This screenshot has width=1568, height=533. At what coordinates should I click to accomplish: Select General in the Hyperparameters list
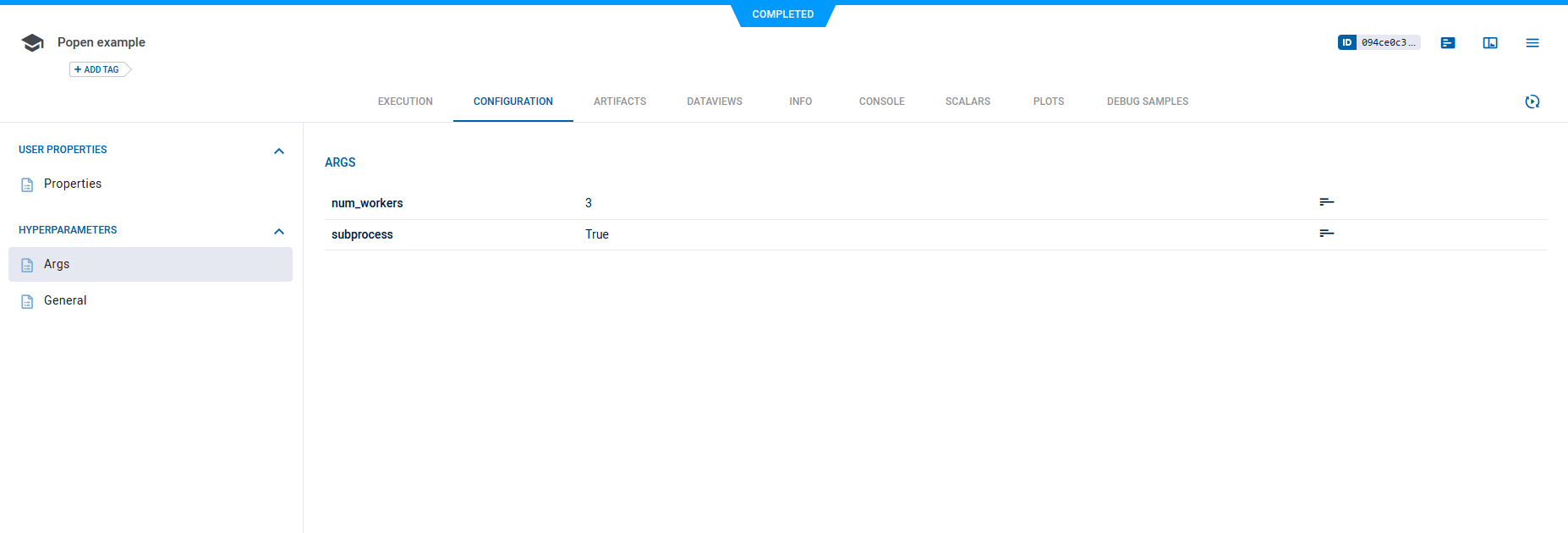[65, 300]
